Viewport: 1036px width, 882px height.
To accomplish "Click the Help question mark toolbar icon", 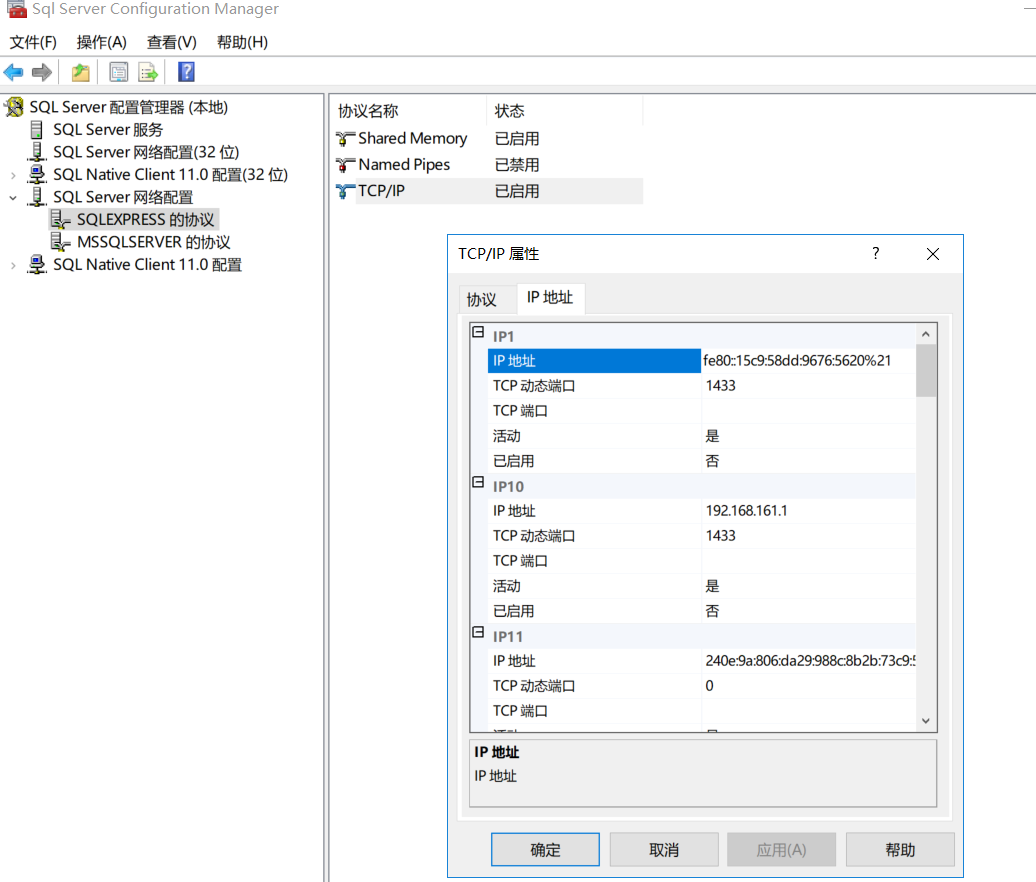I will tap(186, 71).
